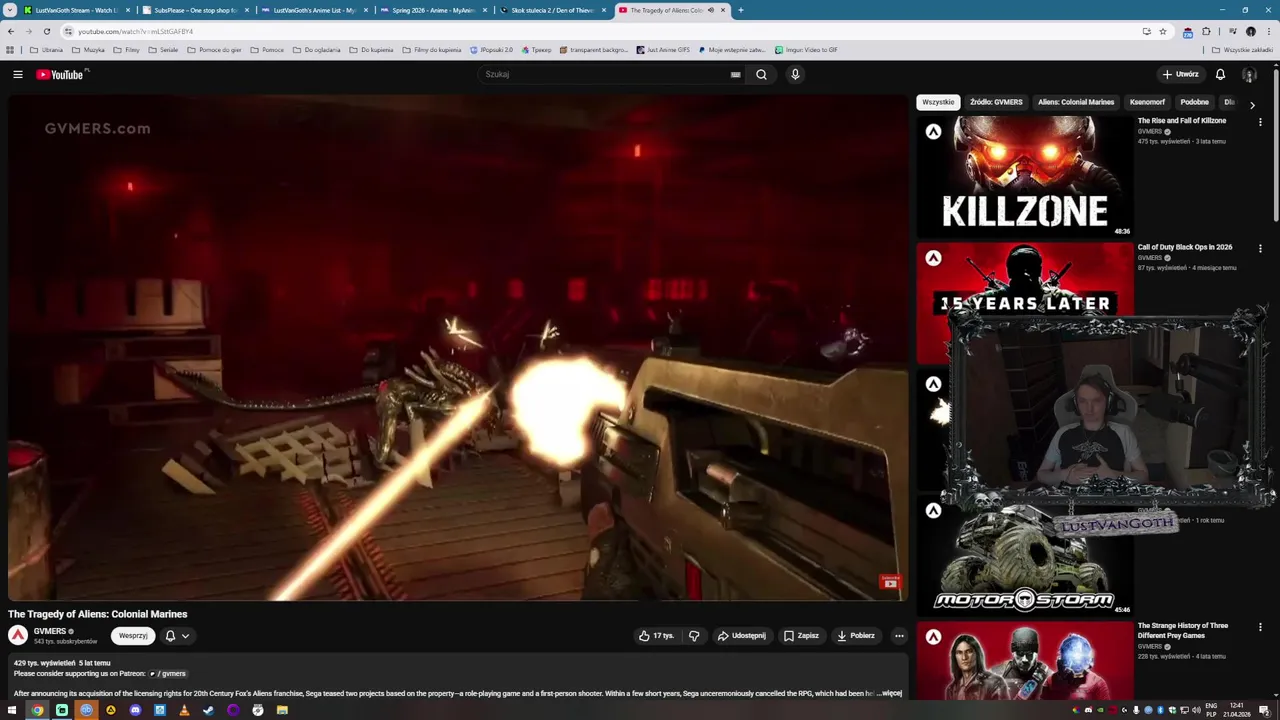Select the Źródło: GVMERS chip
Image resolution: width=1280 pixels, height=720 pixels.
coord(996,102)
